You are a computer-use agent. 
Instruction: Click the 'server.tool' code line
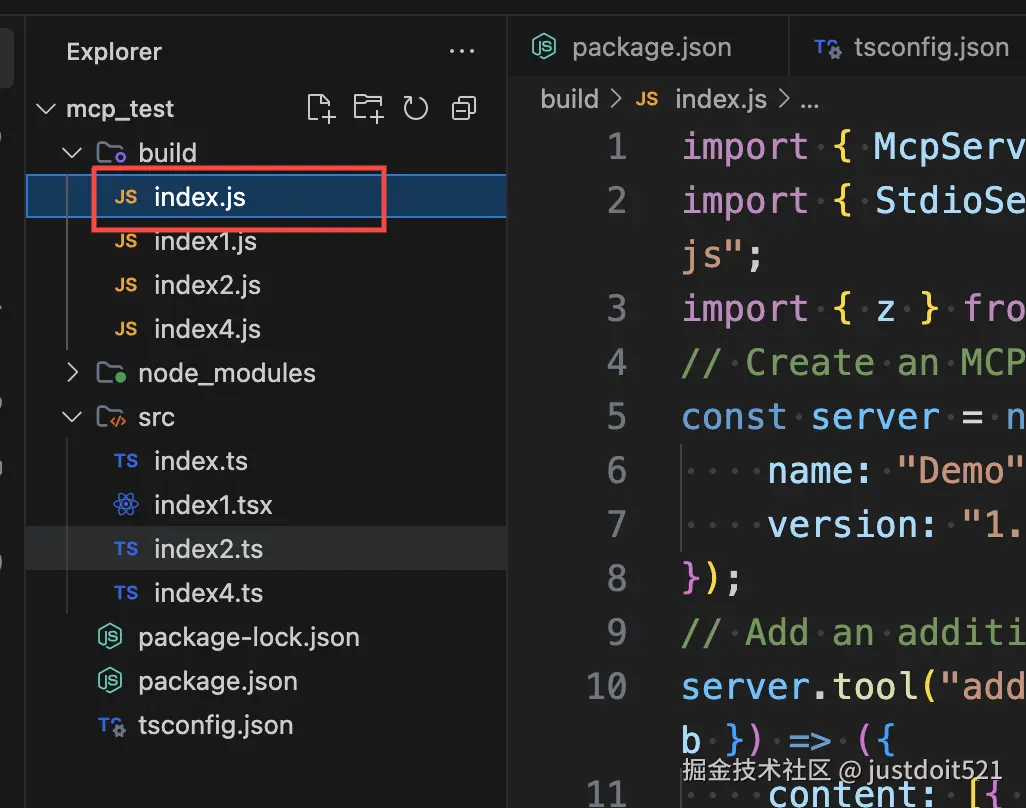(x=853, y=687)
